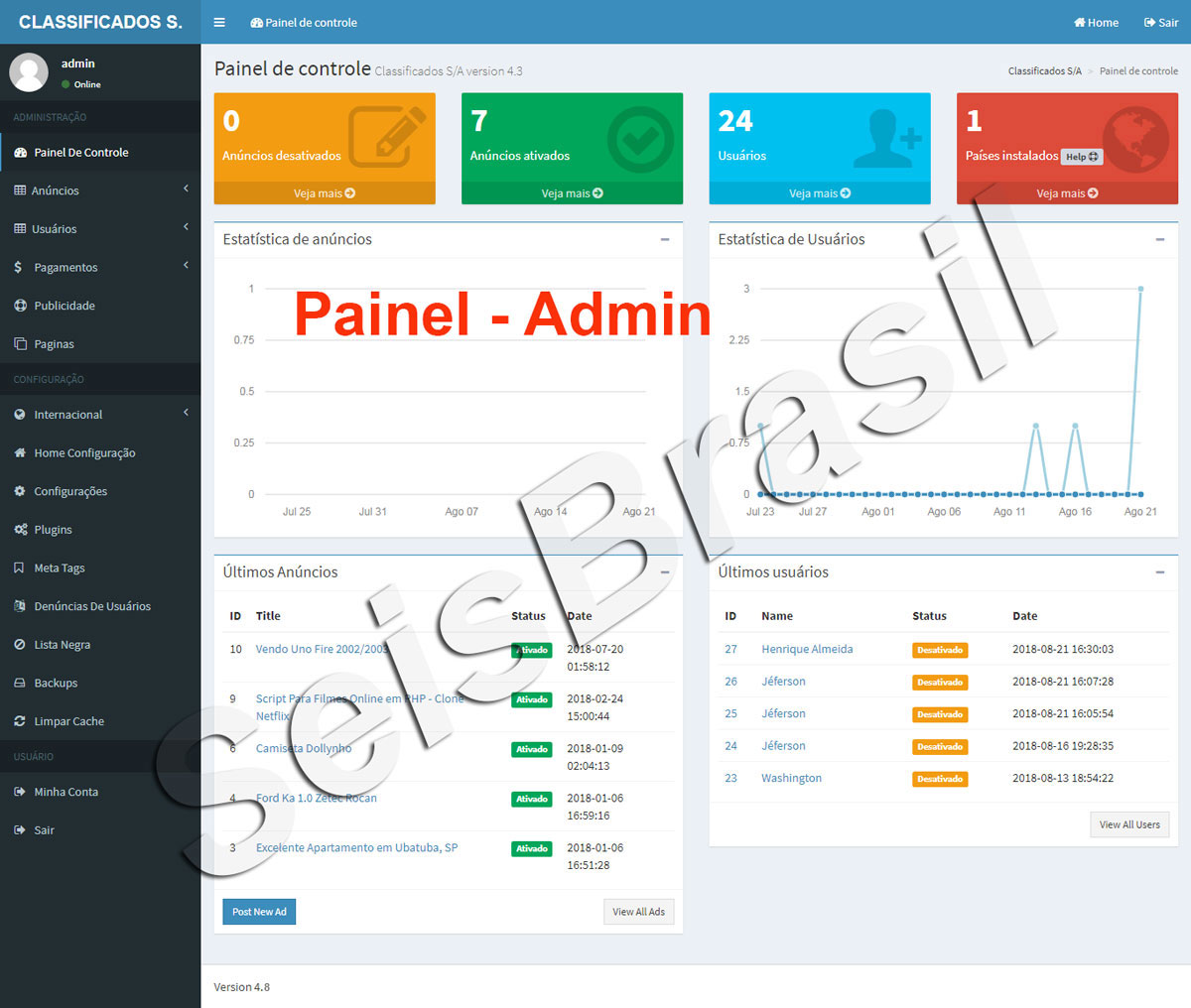Click the Plugins gears icon in sidebar
The height and width of the screenshot is (1008, 1191).
click(20, 530)
